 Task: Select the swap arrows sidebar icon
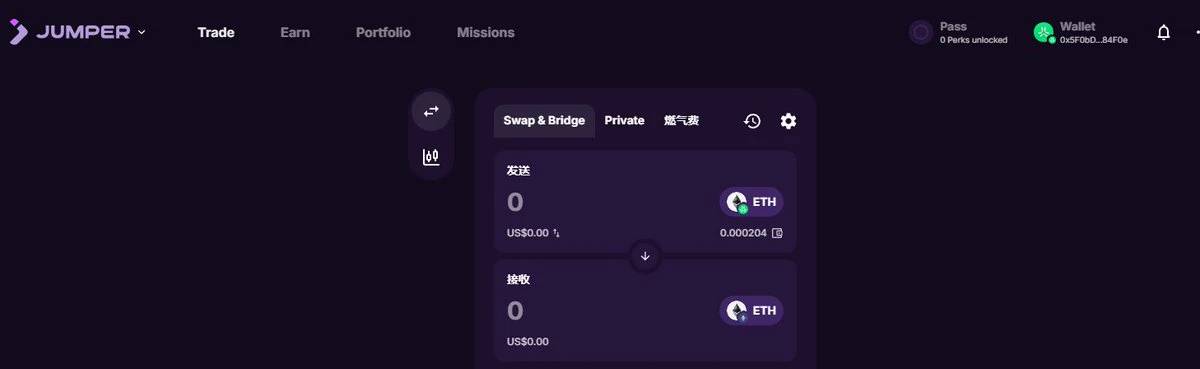point(431,111)
